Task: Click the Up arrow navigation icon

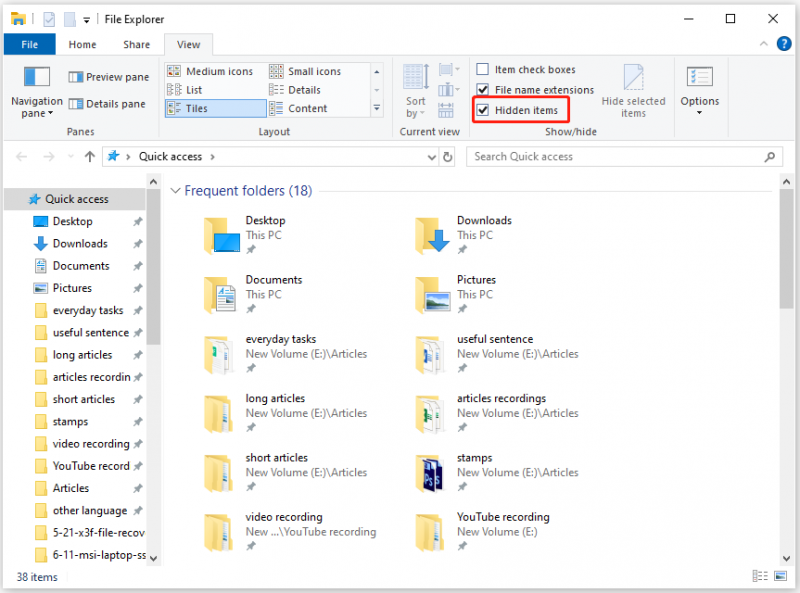Action: [x=90, y=157]
